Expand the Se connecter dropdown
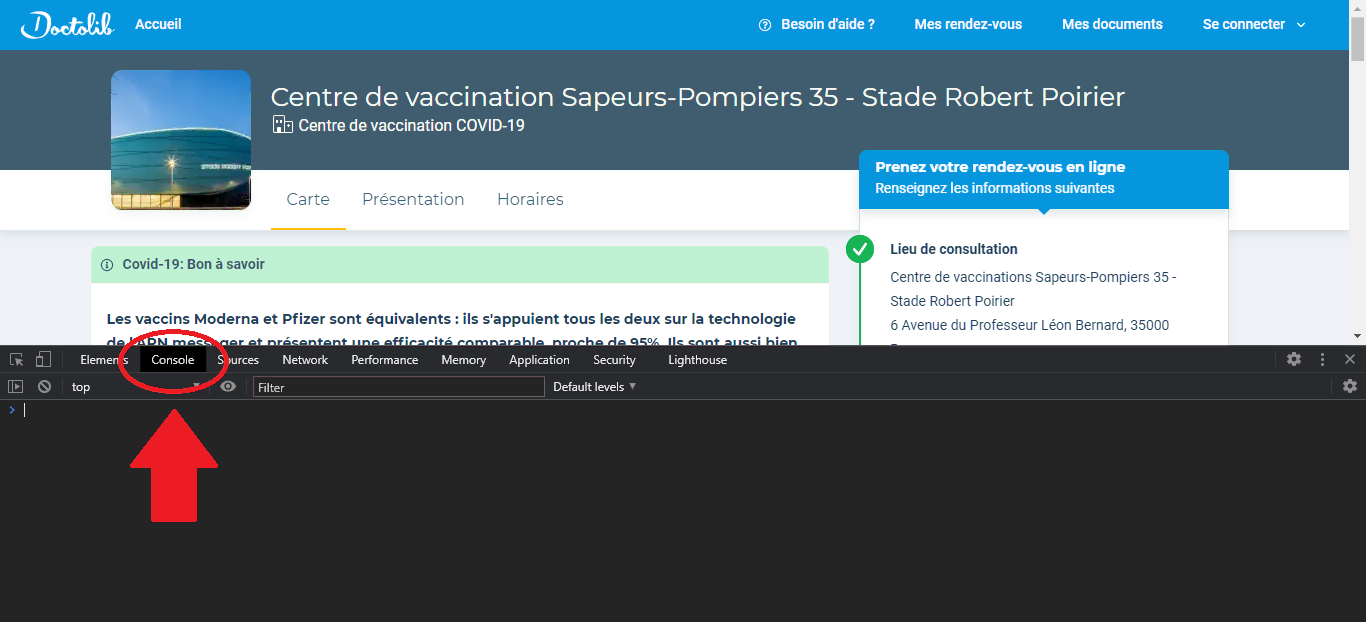This screenshot has width=1366, height=622. pos(1254,25)
